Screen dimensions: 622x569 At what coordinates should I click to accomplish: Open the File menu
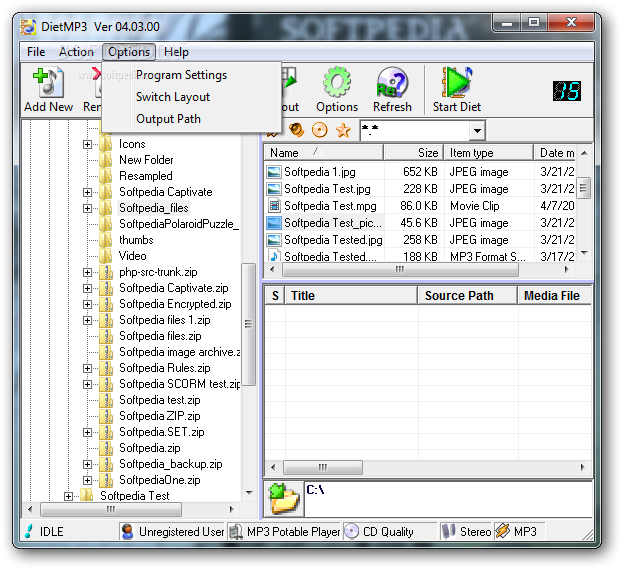tap(36, 52)
